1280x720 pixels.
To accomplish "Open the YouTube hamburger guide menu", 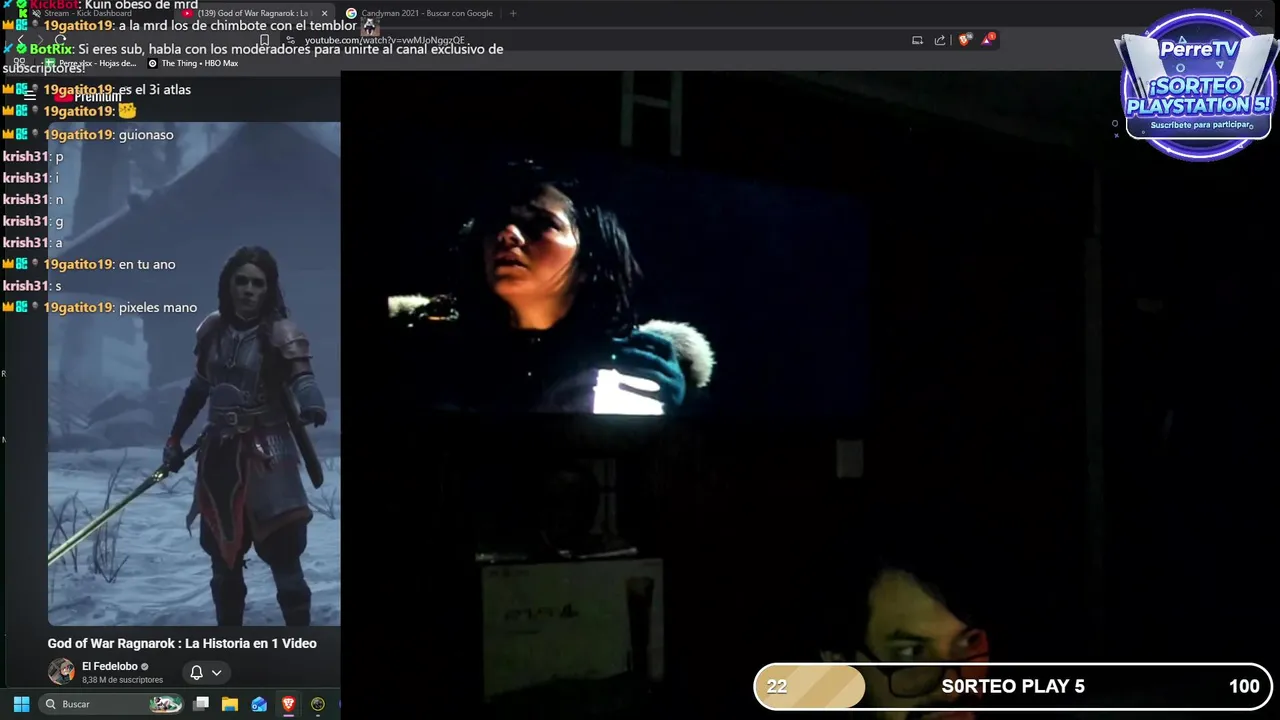I will click(x=30, y=96).
